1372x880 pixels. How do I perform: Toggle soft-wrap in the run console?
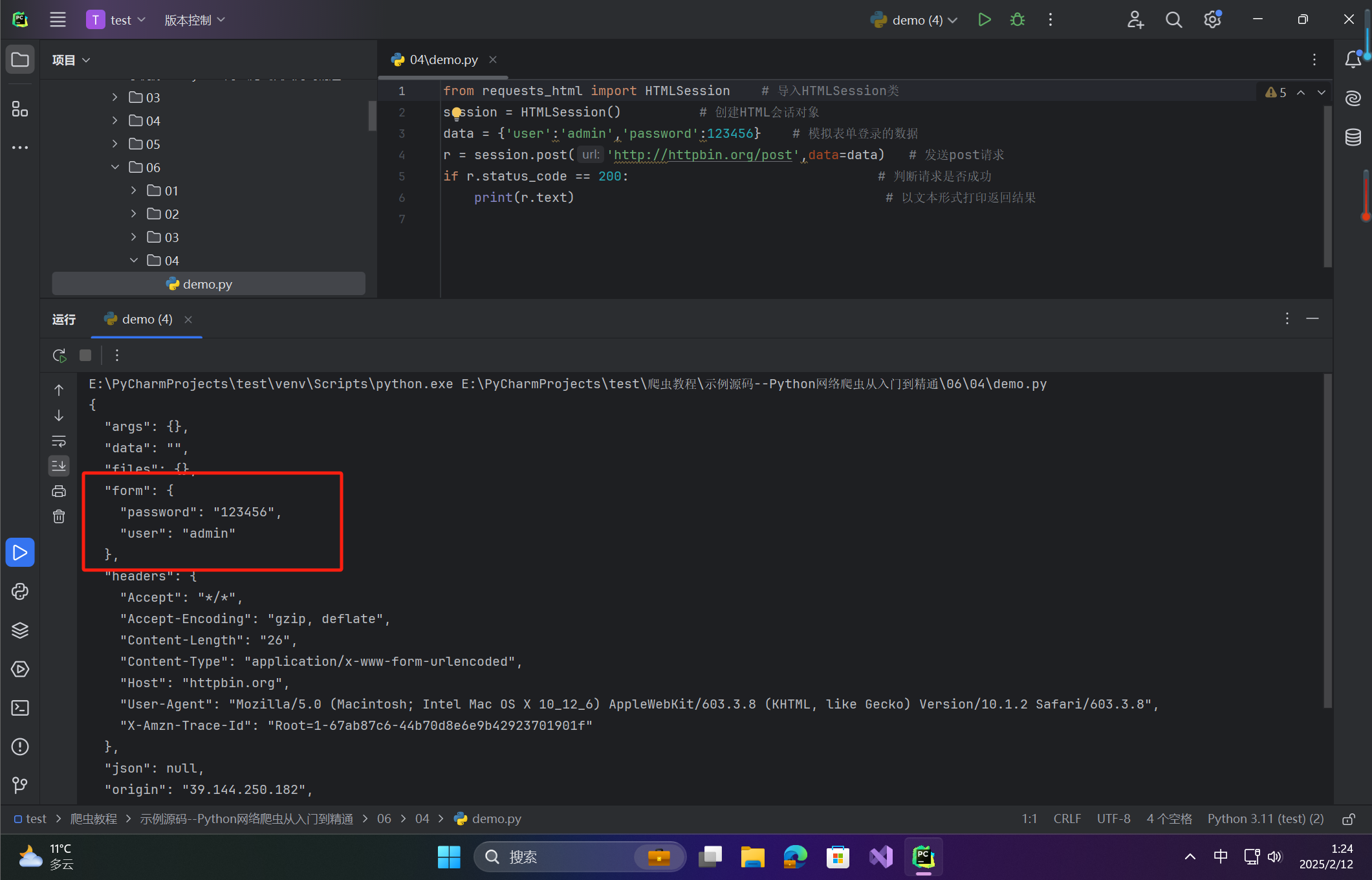(x=59, y=441)
